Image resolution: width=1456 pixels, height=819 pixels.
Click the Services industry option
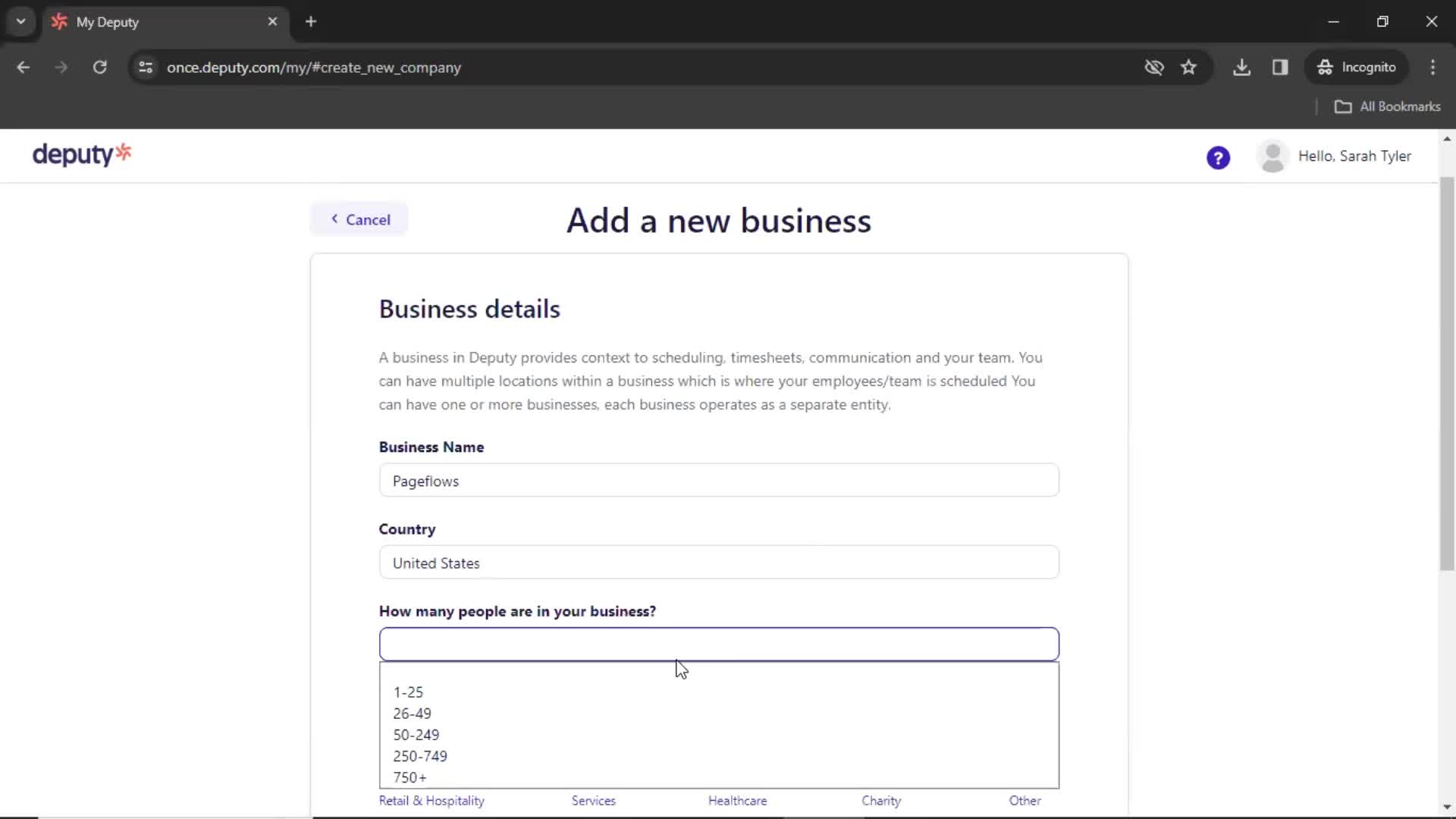[594, 800]
